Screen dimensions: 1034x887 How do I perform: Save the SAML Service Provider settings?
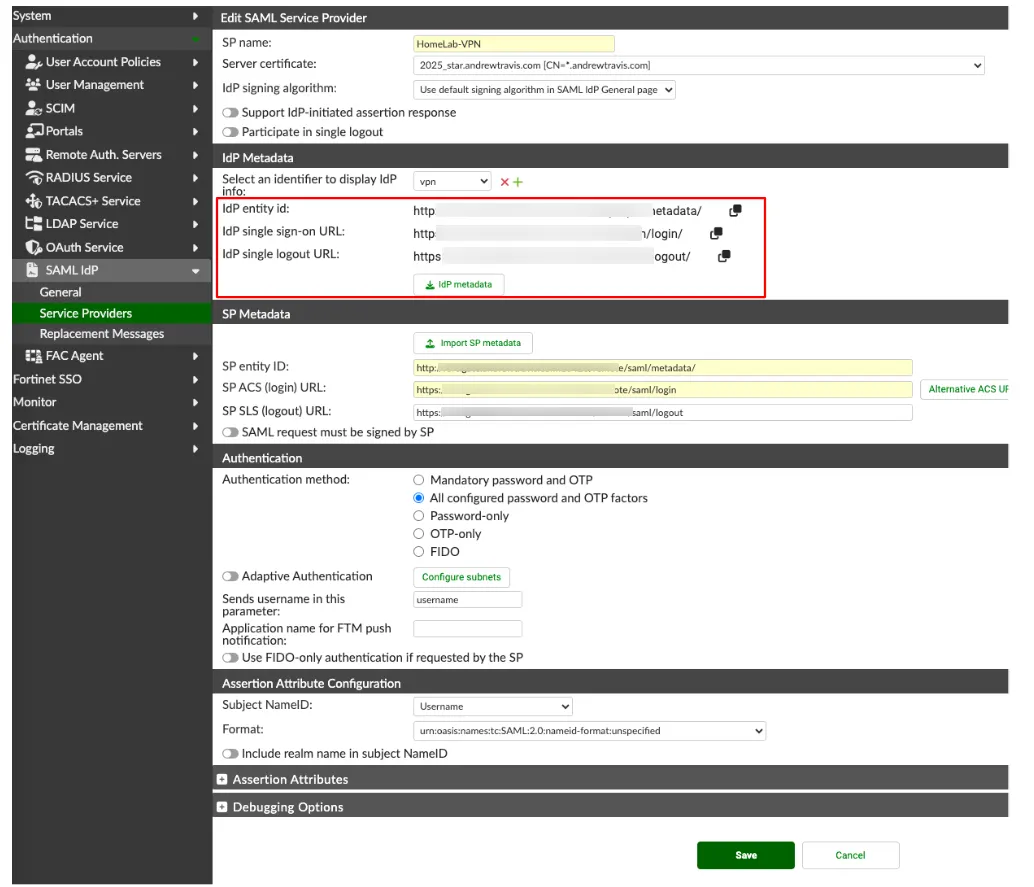tap(745, 855)
